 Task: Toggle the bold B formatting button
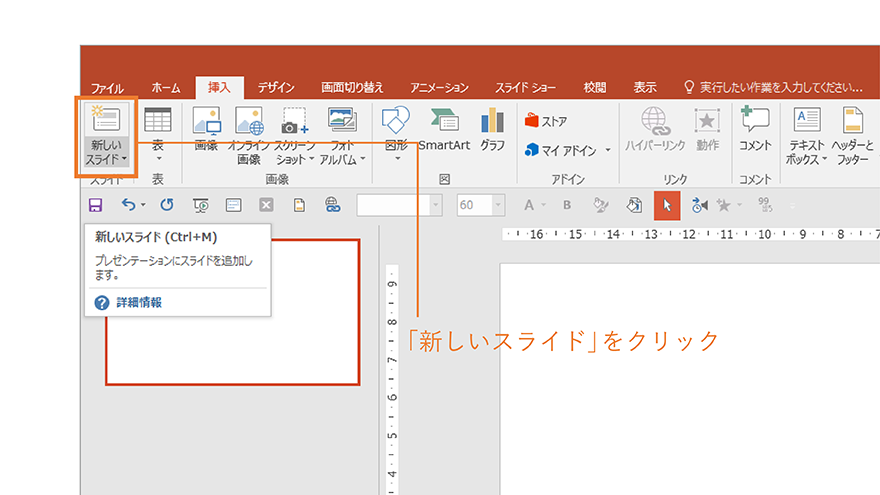point(566,205)
